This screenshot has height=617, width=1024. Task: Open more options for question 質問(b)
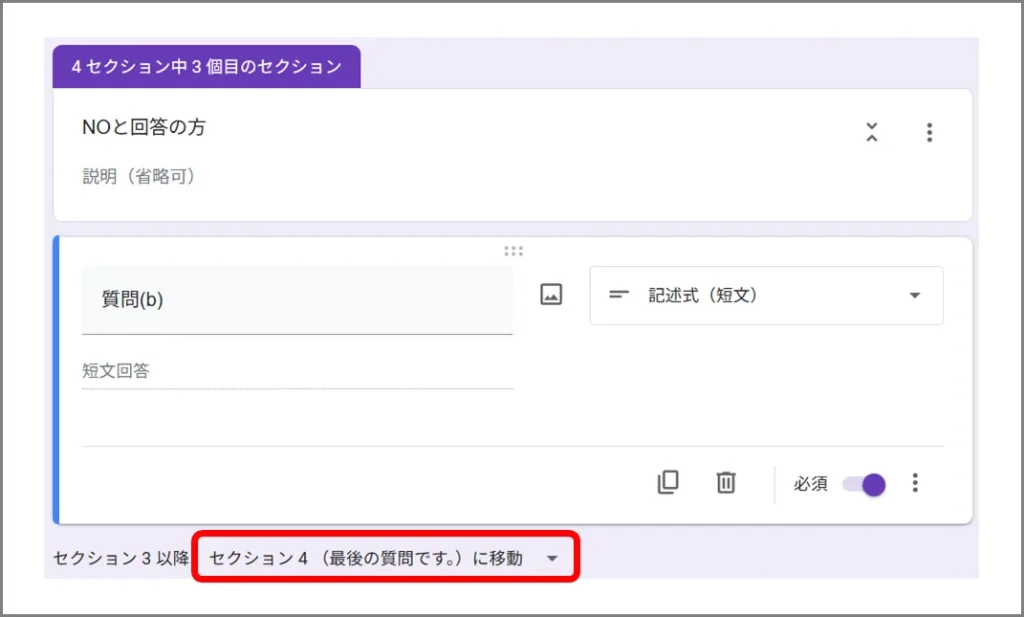914,484
